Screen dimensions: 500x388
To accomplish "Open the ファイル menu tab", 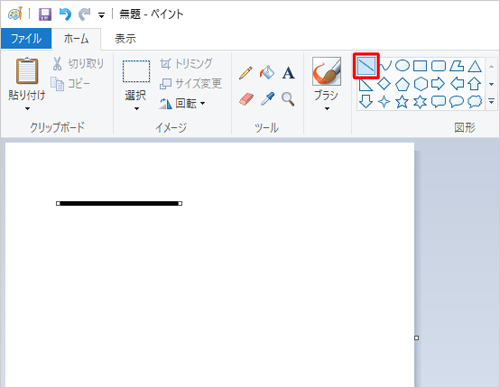I will (x=26, y=39).
